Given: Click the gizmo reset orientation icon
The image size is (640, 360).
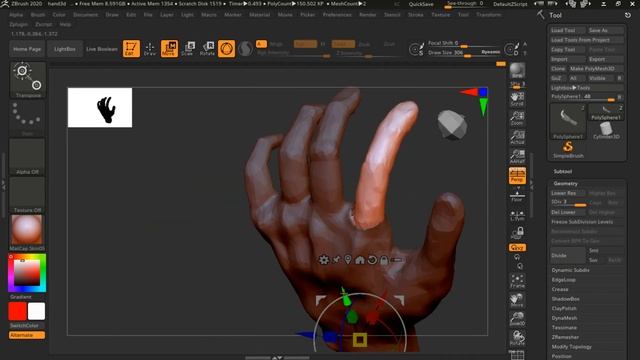Looking at the screenshot, I should [372, 260].
